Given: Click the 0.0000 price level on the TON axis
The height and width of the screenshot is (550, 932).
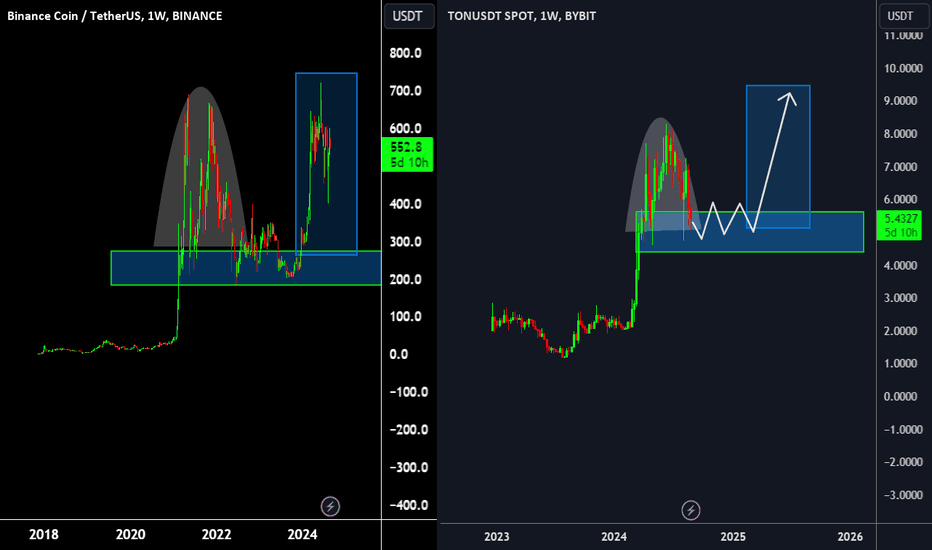Looking at the screenshot, I should [900, 397].
